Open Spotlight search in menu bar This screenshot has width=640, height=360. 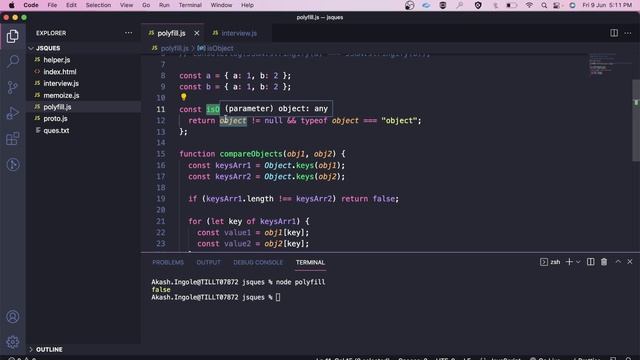tap(544, 5)
